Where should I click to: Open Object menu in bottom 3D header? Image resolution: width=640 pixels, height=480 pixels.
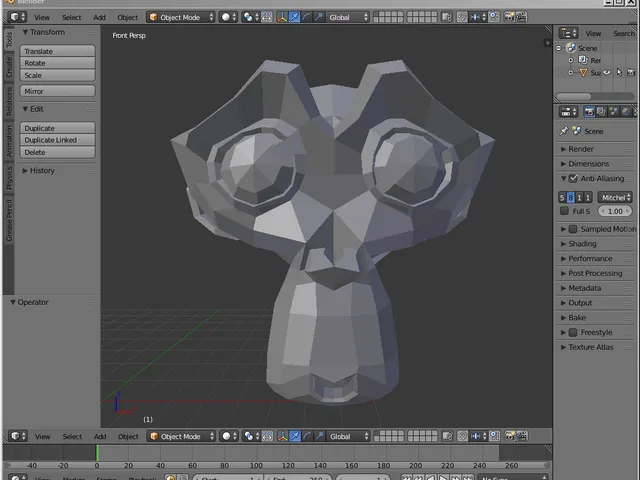pos(128,437)
